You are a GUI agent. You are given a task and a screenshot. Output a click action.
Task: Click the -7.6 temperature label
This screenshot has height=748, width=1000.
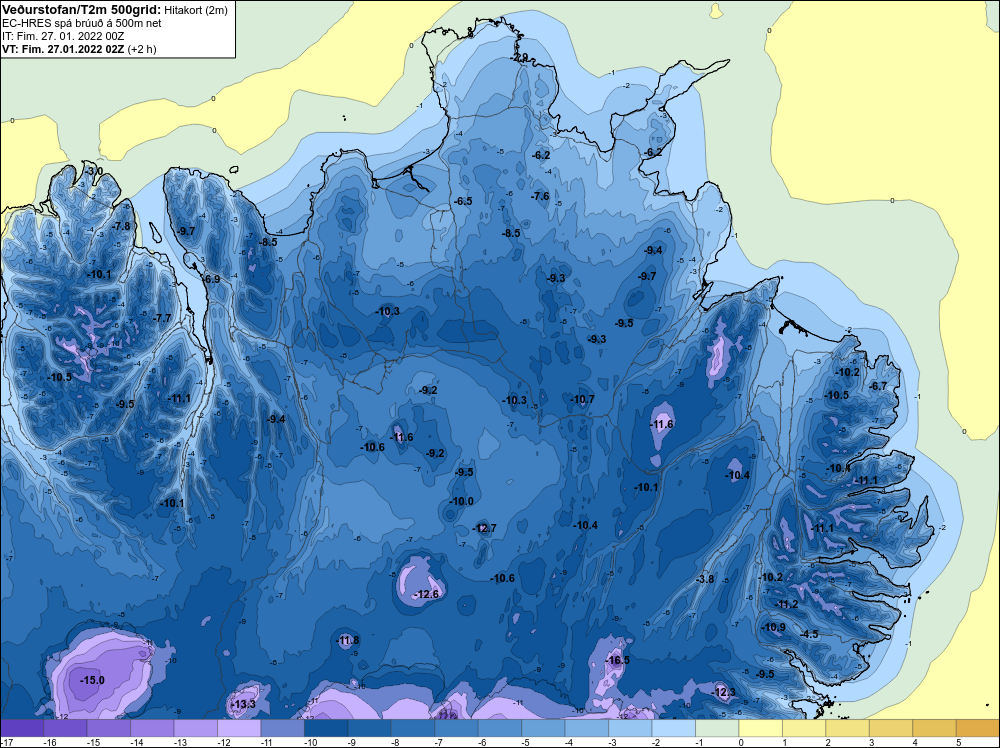[x=540, y=196]
